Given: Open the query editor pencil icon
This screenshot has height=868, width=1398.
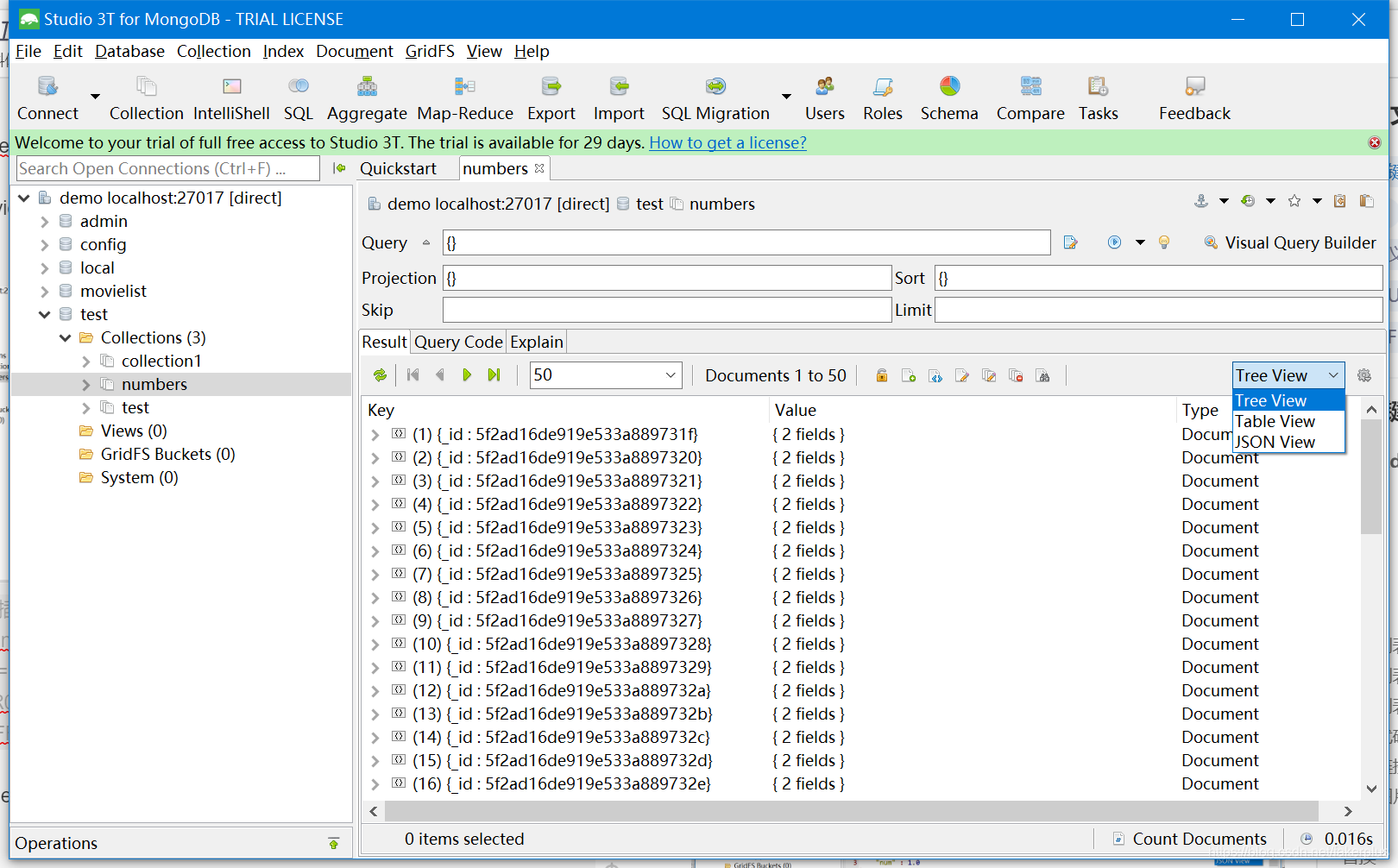Looking at the screenshot, I should click(x=1071, y=242).
